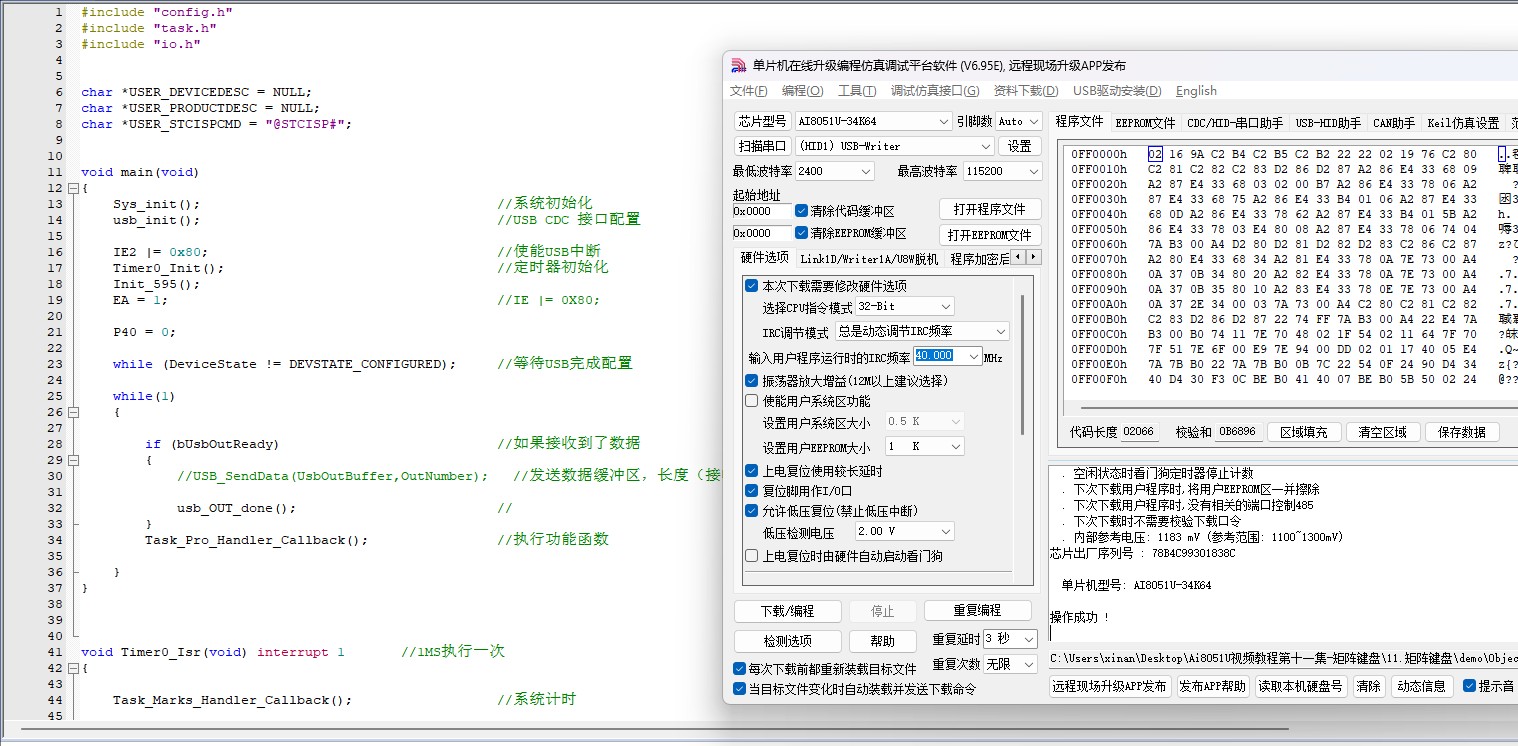Open the (HID1) USB-Writer port dropdown

(x=893, y=146)
